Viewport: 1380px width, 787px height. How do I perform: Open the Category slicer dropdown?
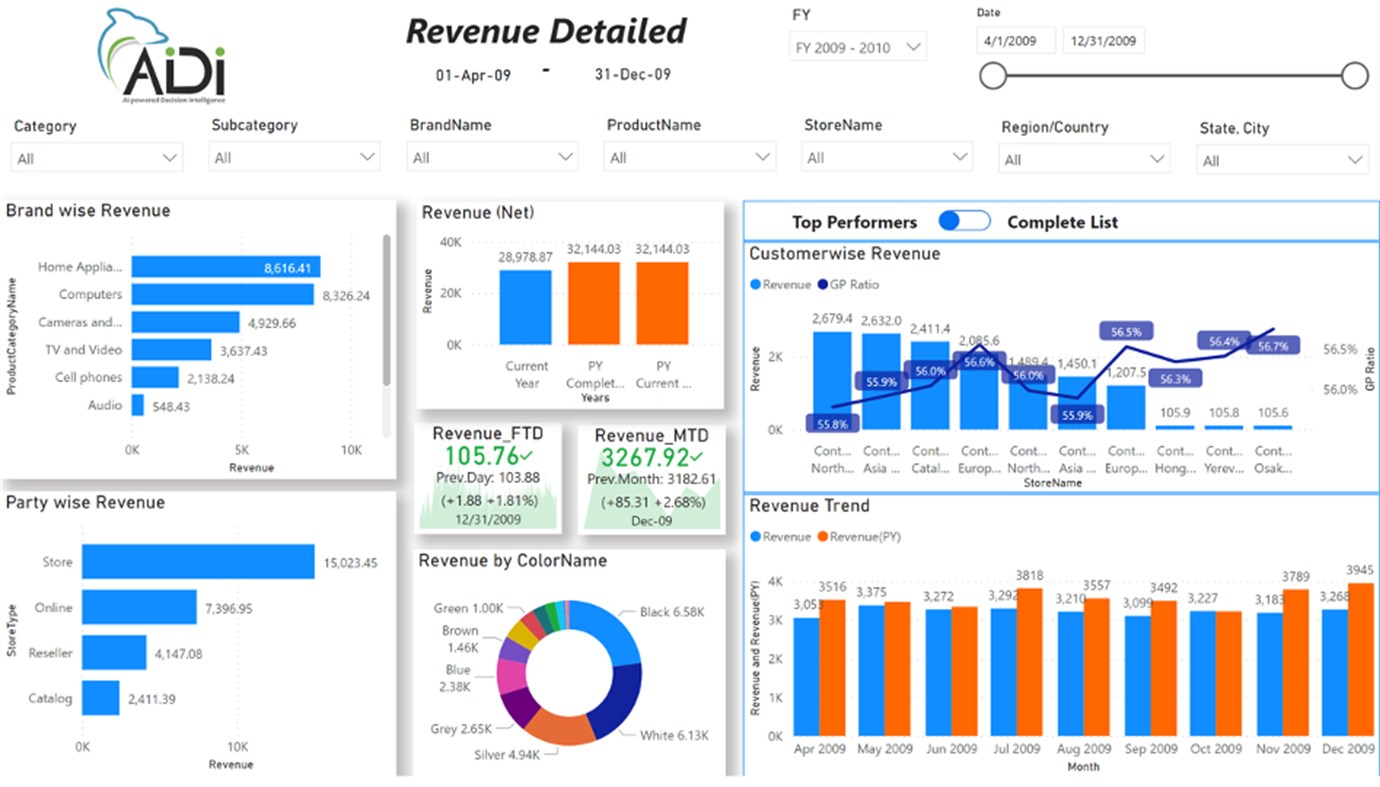(x=170, y=156)
